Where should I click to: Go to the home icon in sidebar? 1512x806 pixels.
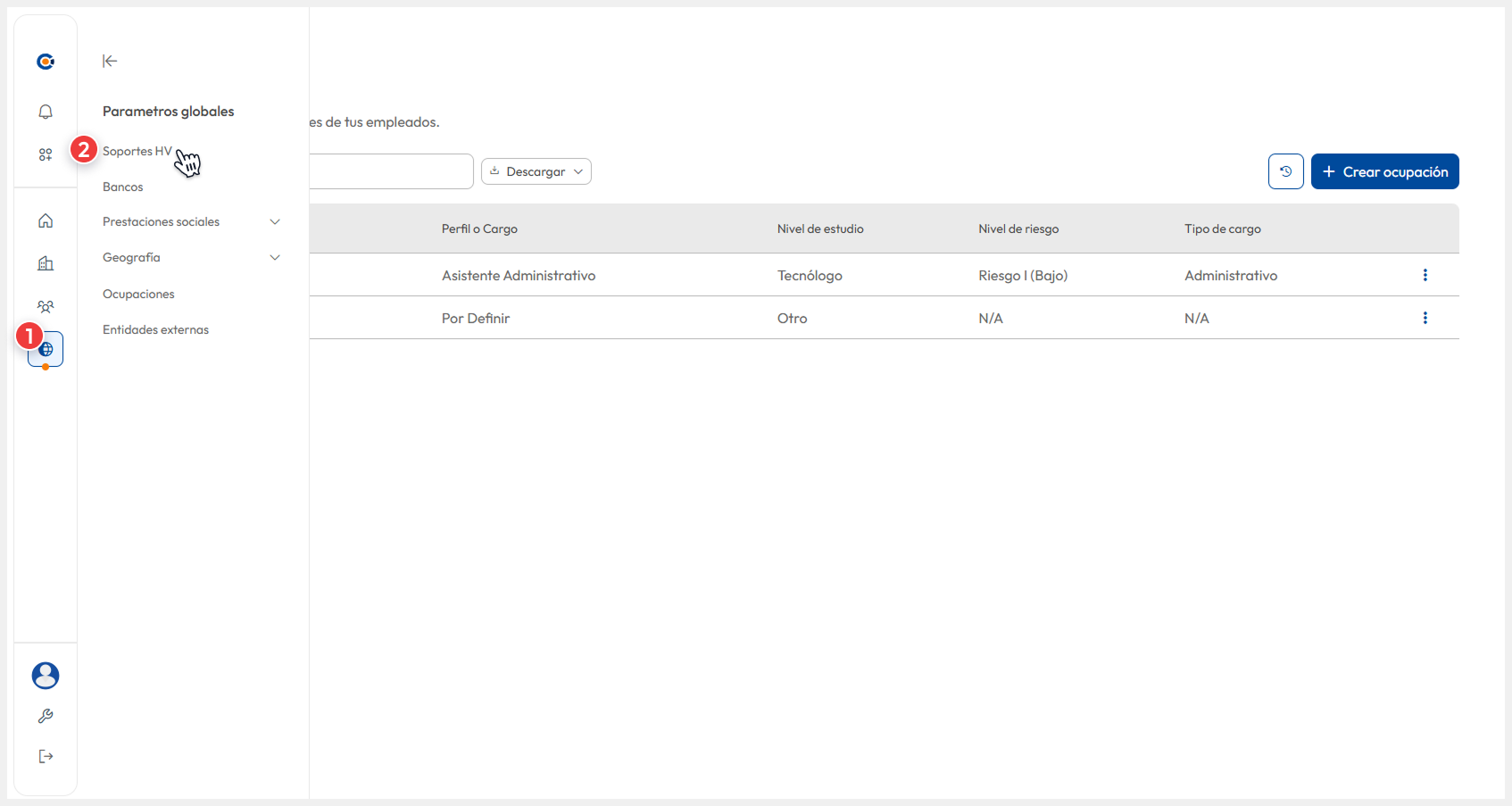pyautogui.click(x=46, y=220)
